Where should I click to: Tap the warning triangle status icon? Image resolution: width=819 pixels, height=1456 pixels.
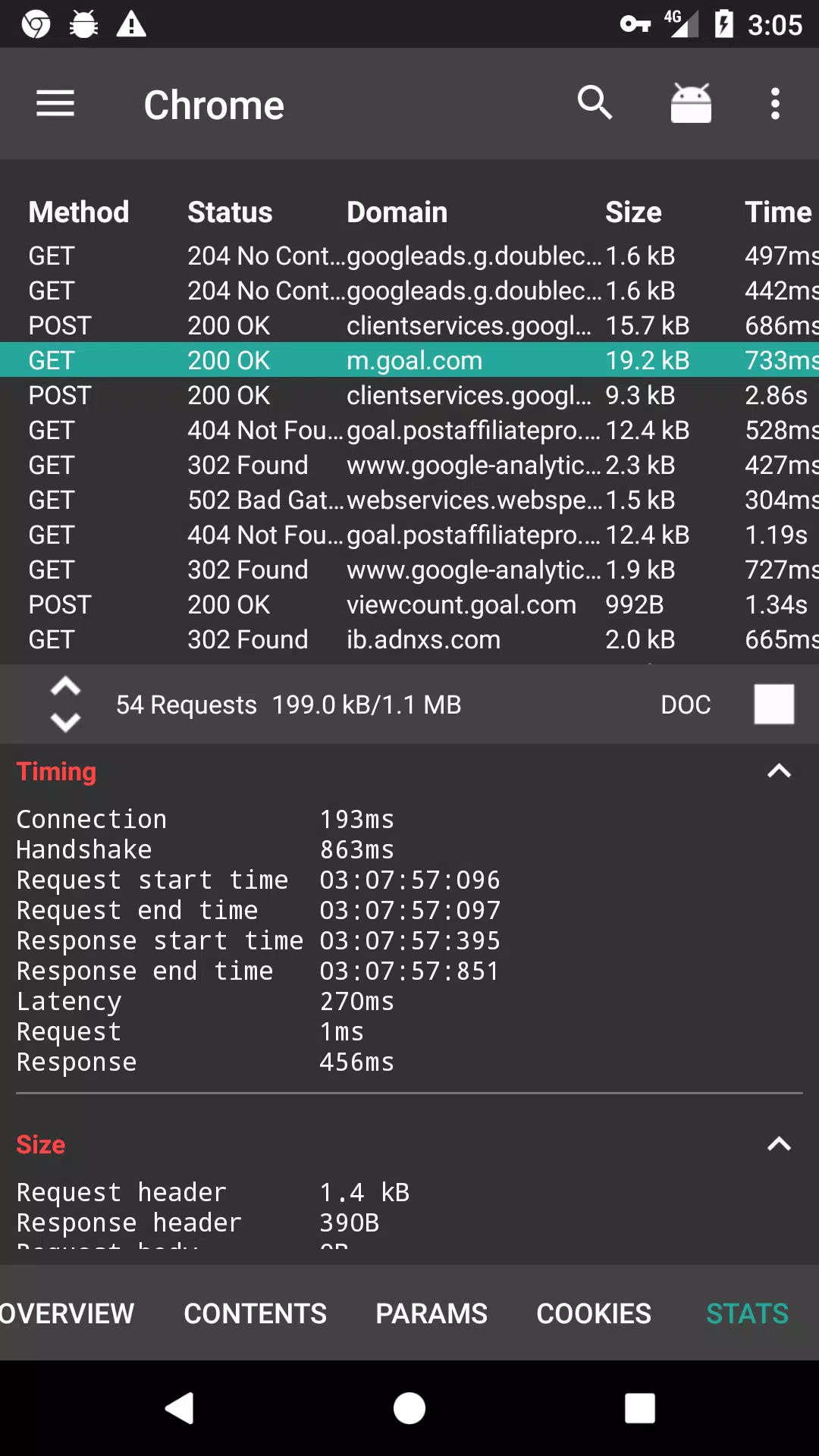tap(131, 24)
